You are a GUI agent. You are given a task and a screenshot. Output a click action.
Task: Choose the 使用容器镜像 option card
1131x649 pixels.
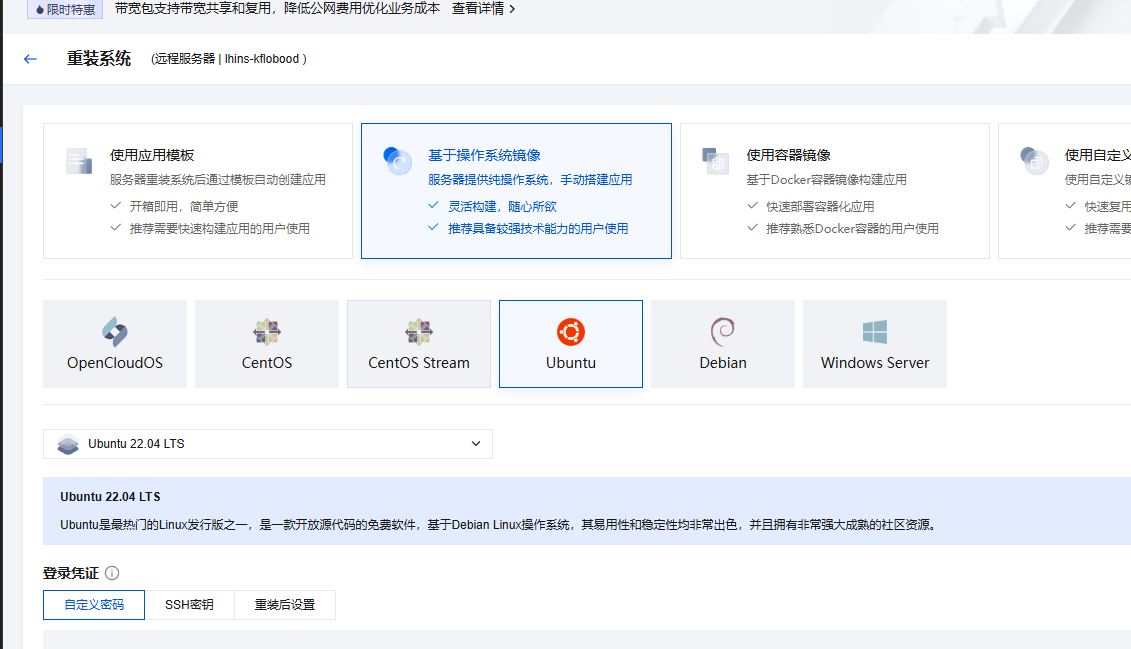tap(835, 191)
